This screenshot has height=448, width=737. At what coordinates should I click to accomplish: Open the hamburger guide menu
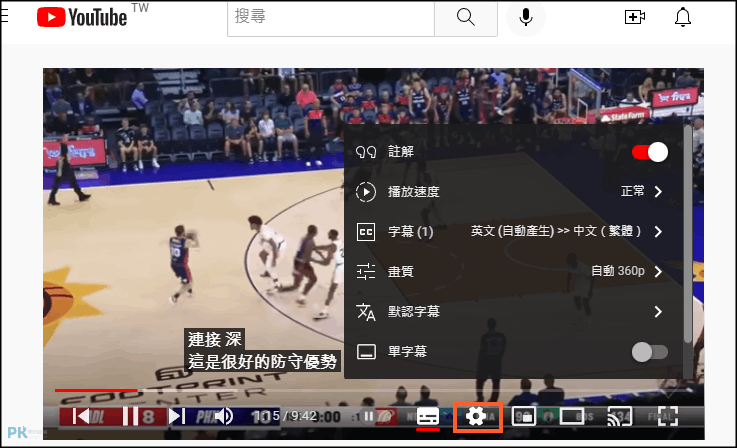click(x=4, y=15)
